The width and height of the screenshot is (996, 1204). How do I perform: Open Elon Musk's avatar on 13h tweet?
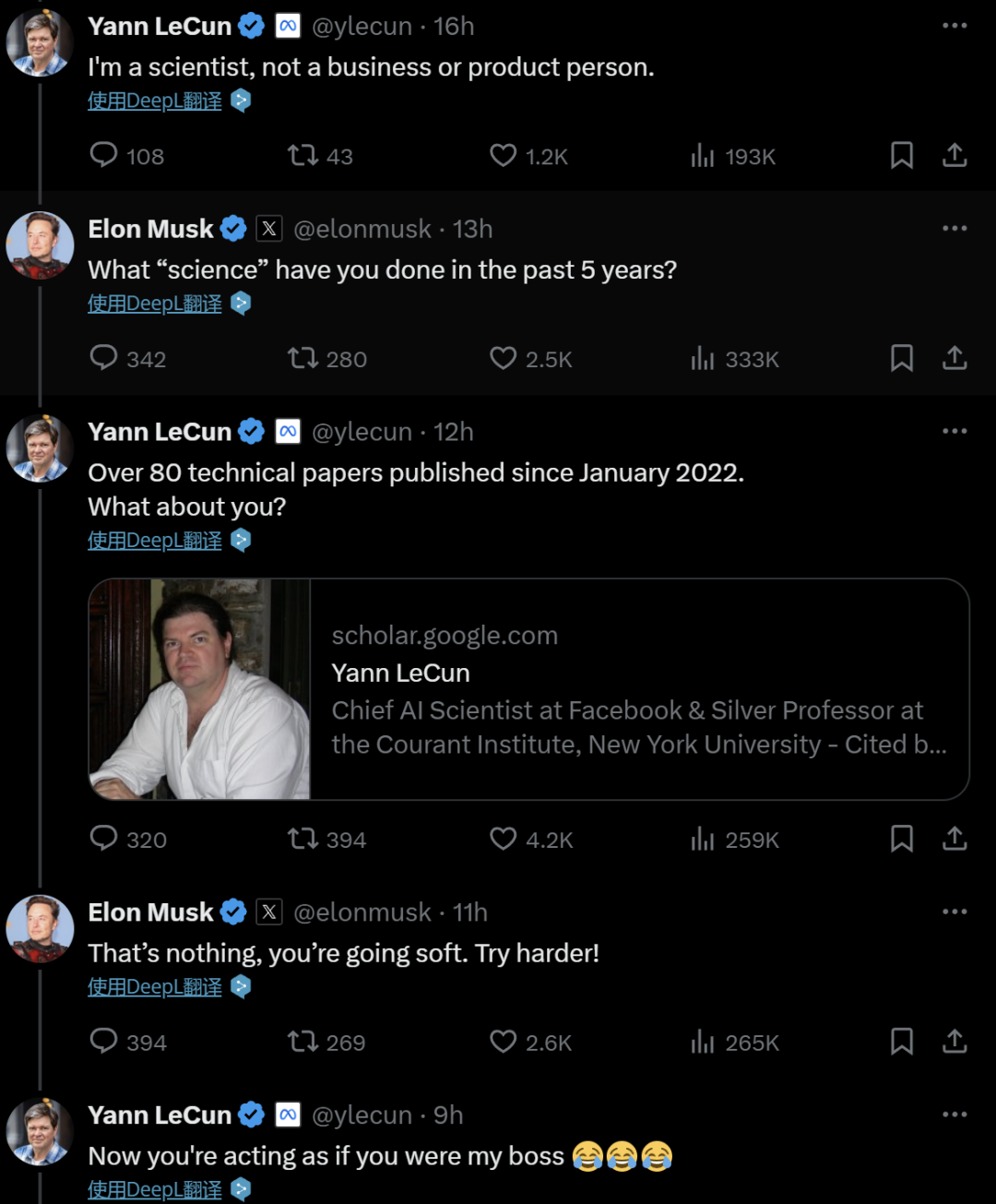click(x=40, y=245)
